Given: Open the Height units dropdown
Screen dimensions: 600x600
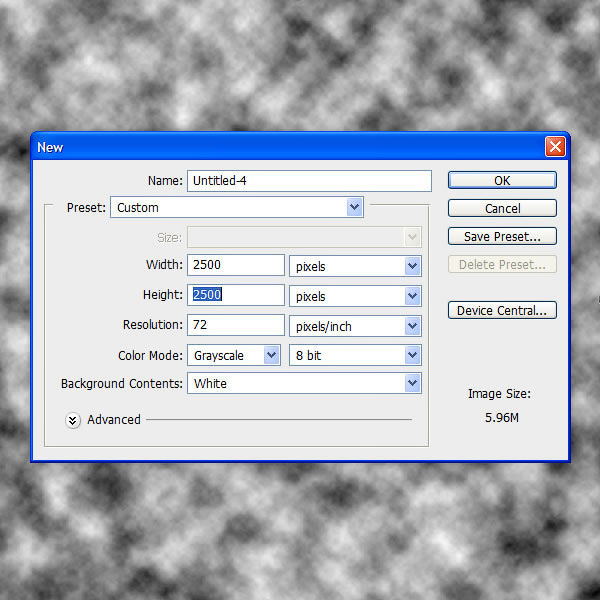Looking at the screenshot, I should [355, 296].
